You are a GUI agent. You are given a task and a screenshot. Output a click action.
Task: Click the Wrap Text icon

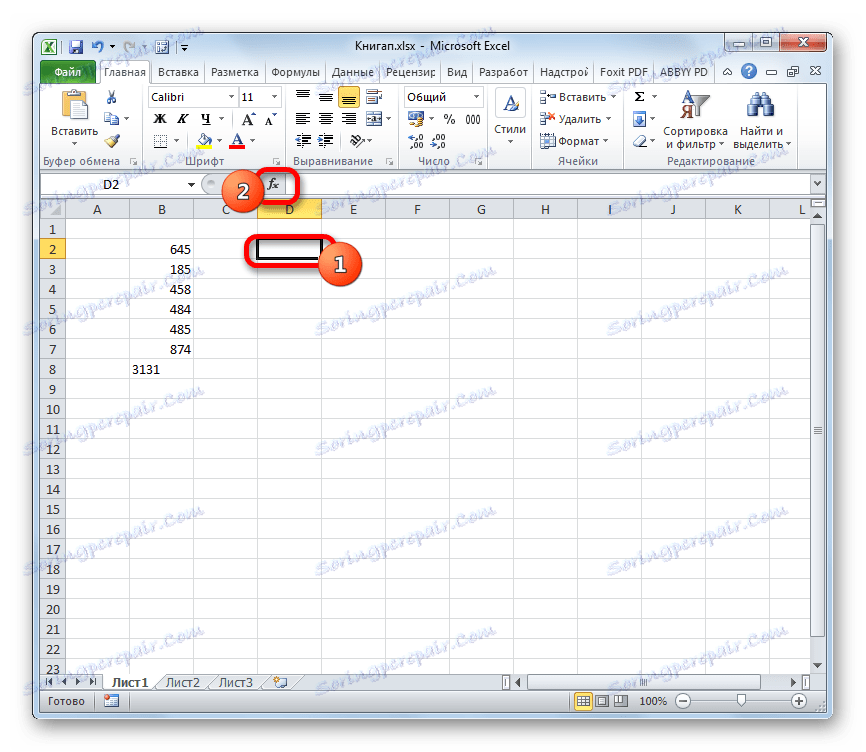[x=374, y=97]
